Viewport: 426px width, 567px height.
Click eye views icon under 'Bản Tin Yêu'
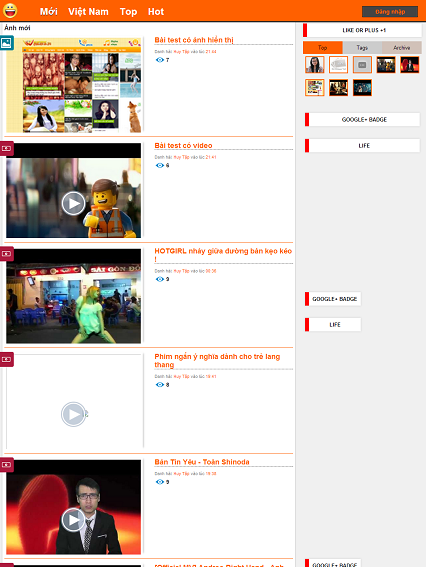click(160, 482)
